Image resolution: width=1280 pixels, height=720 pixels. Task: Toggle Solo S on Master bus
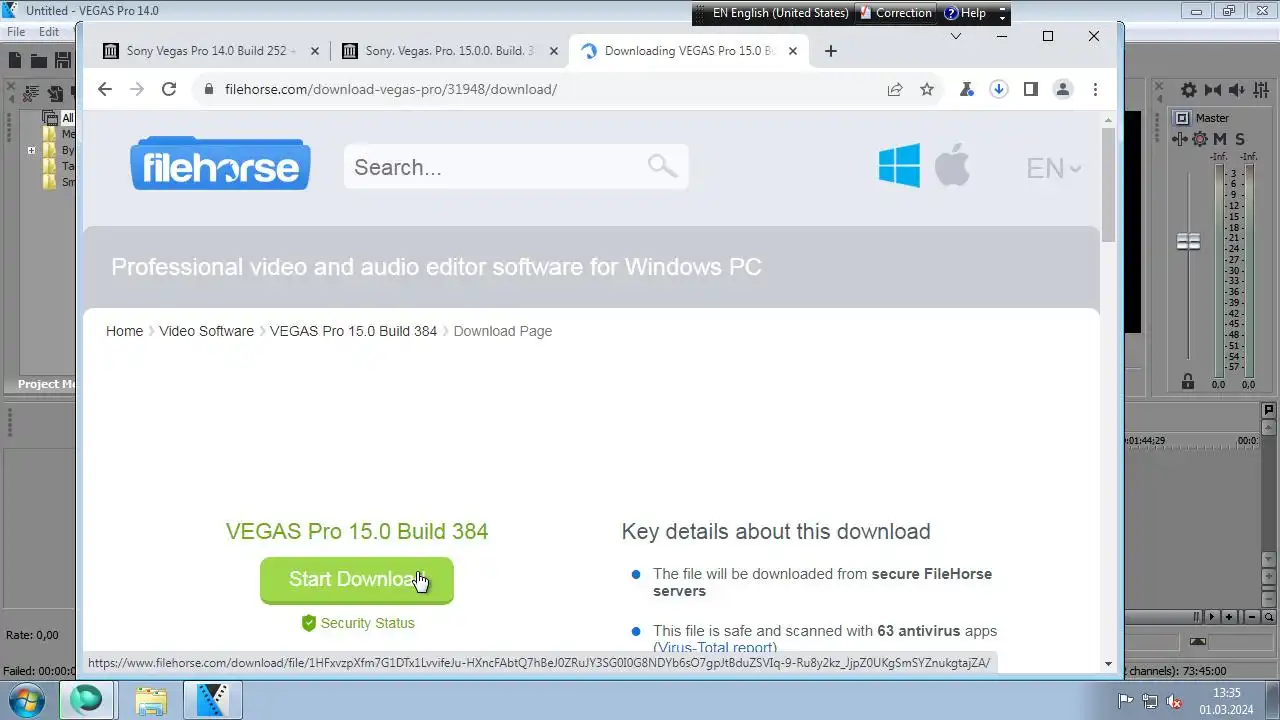(x=1240, y=139)
